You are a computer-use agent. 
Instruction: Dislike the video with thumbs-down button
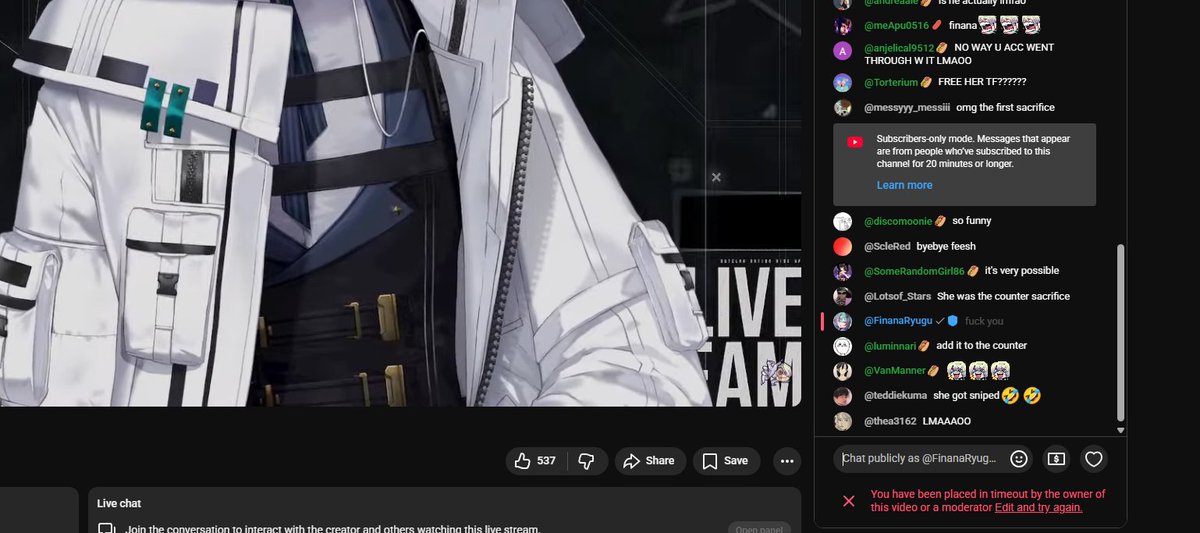click(x=587, y=461)
